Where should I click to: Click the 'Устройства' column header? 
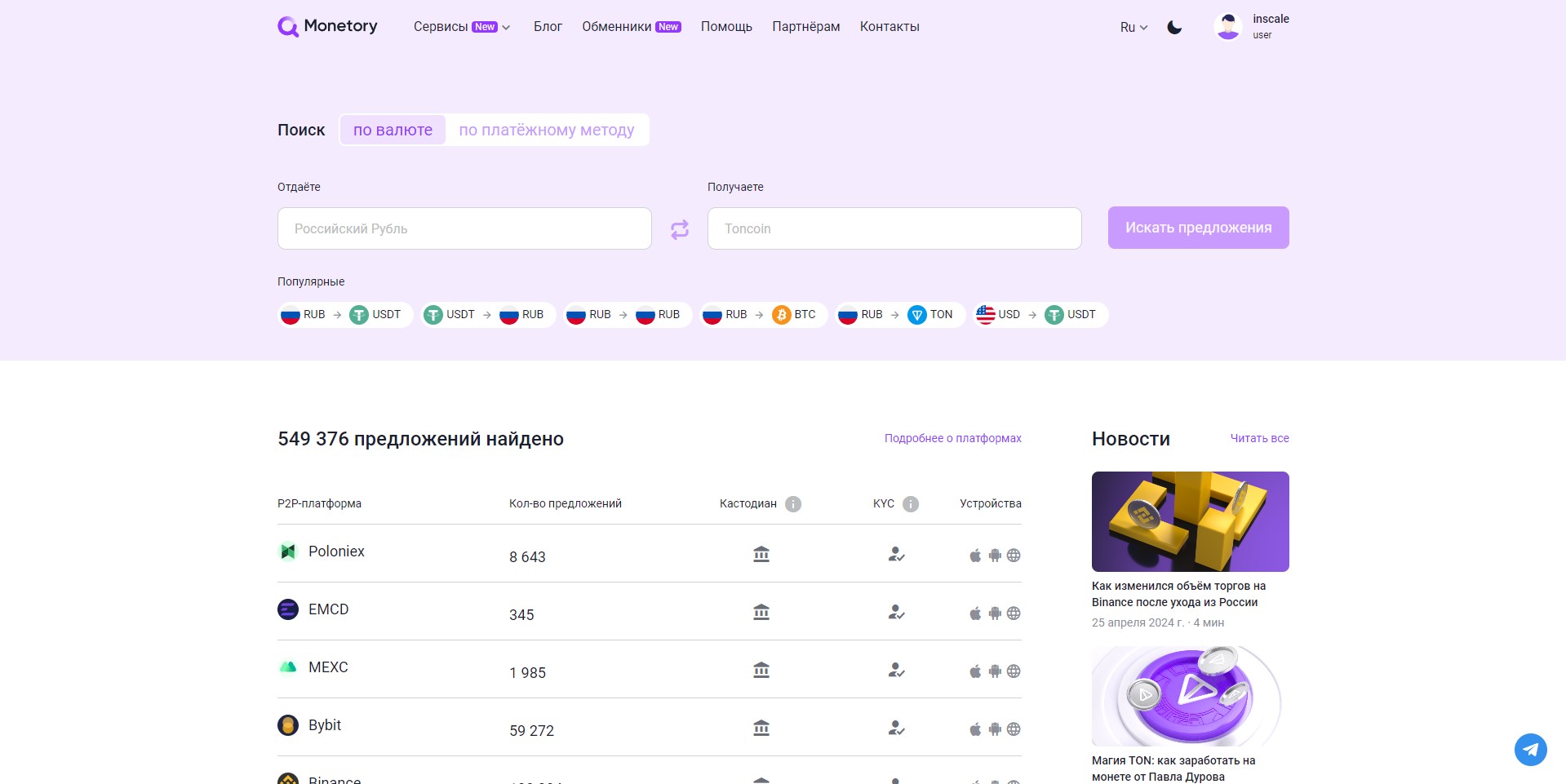click(x=991, y=504)
